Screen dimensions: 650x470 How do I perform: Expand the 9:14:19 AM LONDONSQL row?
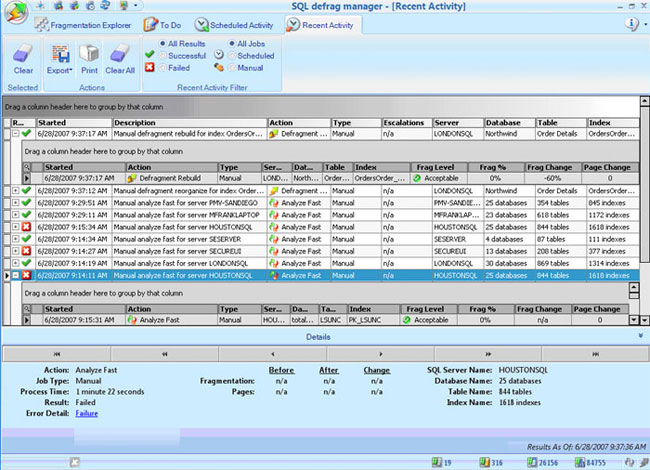pyautogui.click(x=16, y=263)
